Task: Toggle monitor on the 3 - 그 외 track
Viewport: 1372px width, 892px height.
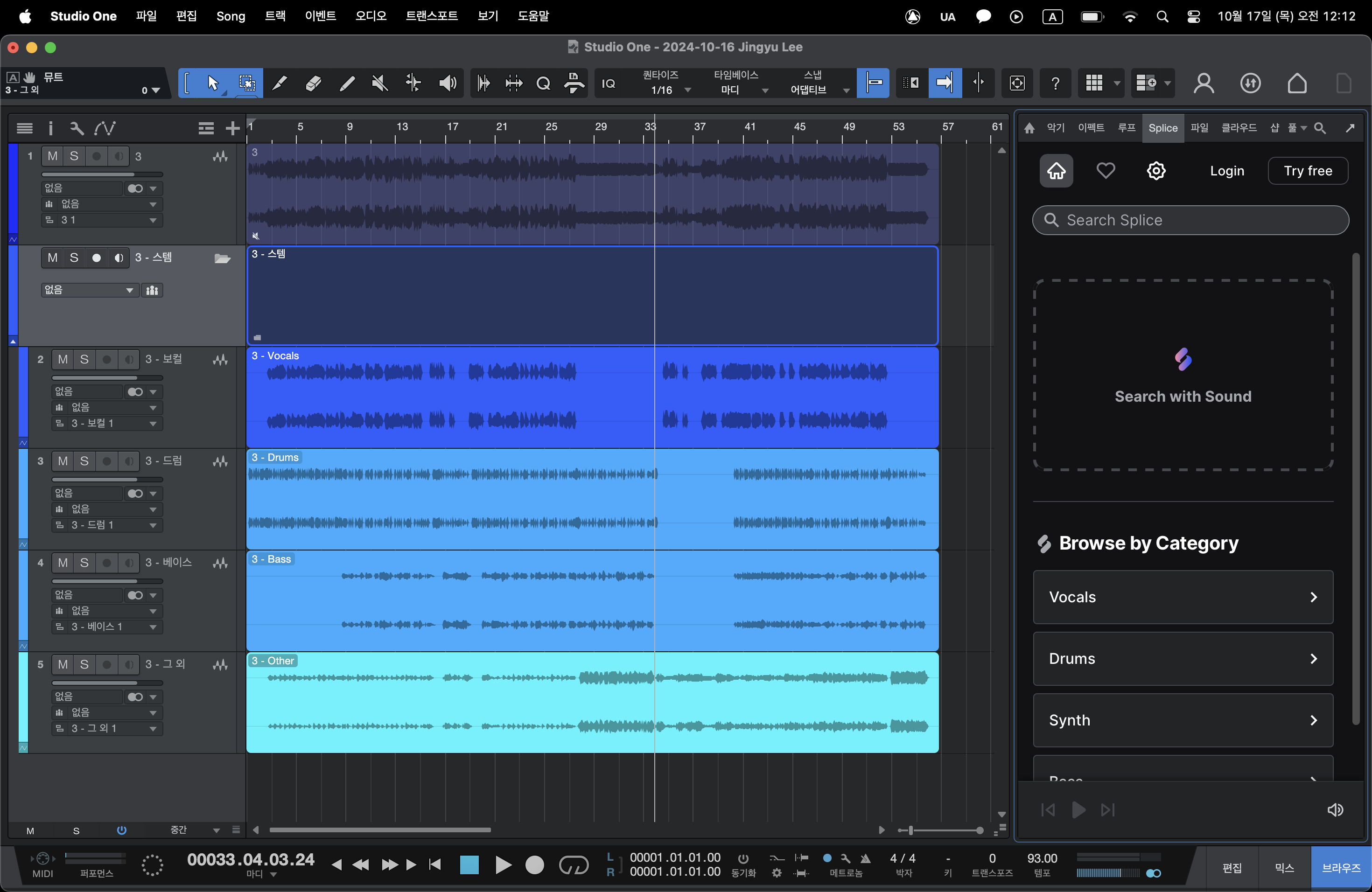Action: coord(128,664)
